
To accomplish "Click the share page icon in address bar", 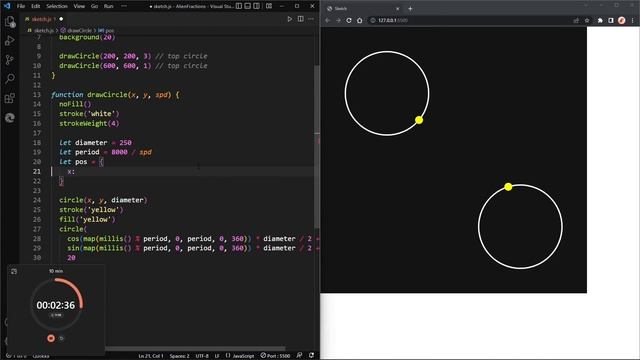I will tap(576, 20).
